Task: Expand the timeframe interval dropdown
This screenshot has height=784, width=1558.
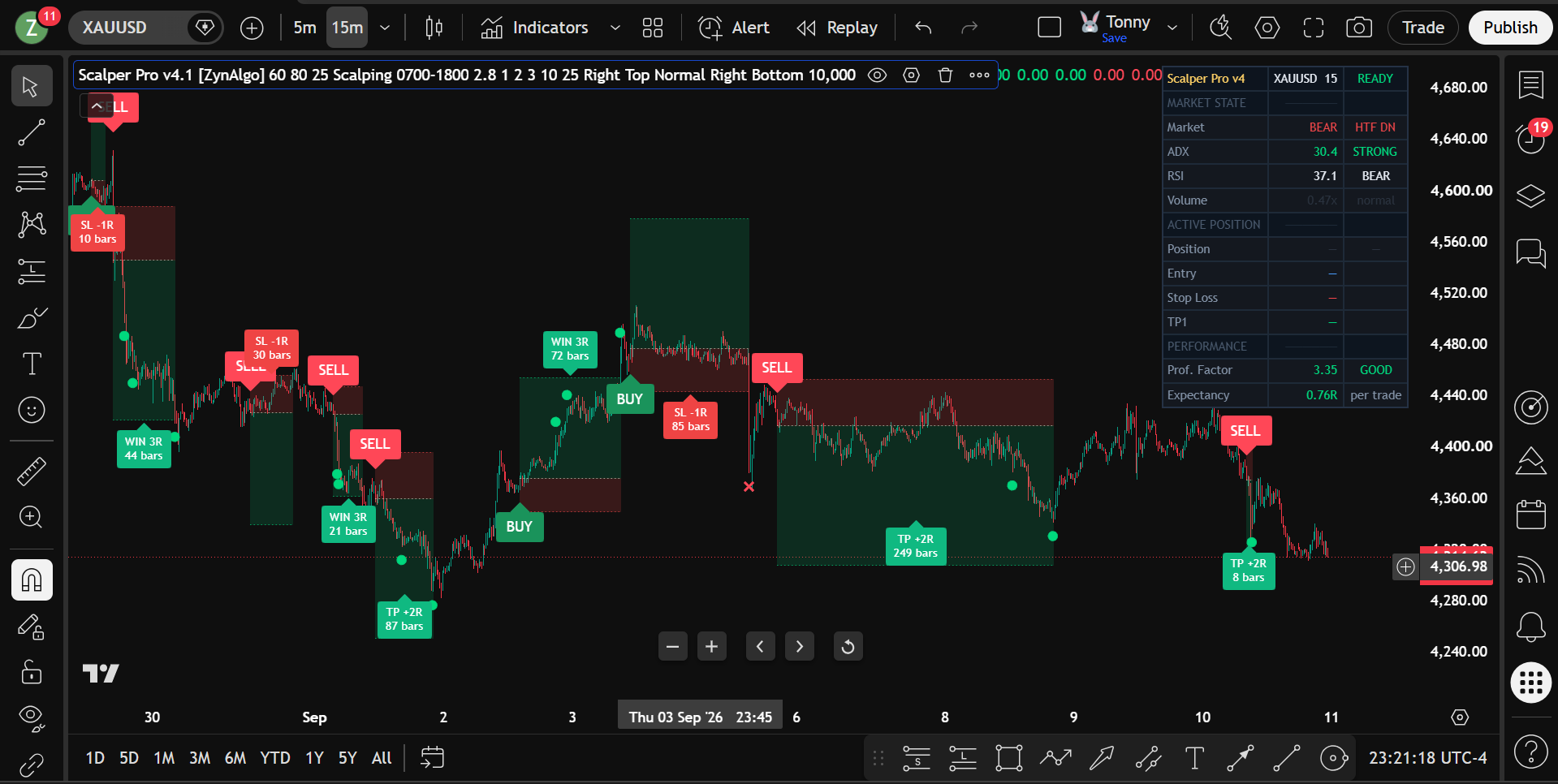Action: tap(385, 28)
